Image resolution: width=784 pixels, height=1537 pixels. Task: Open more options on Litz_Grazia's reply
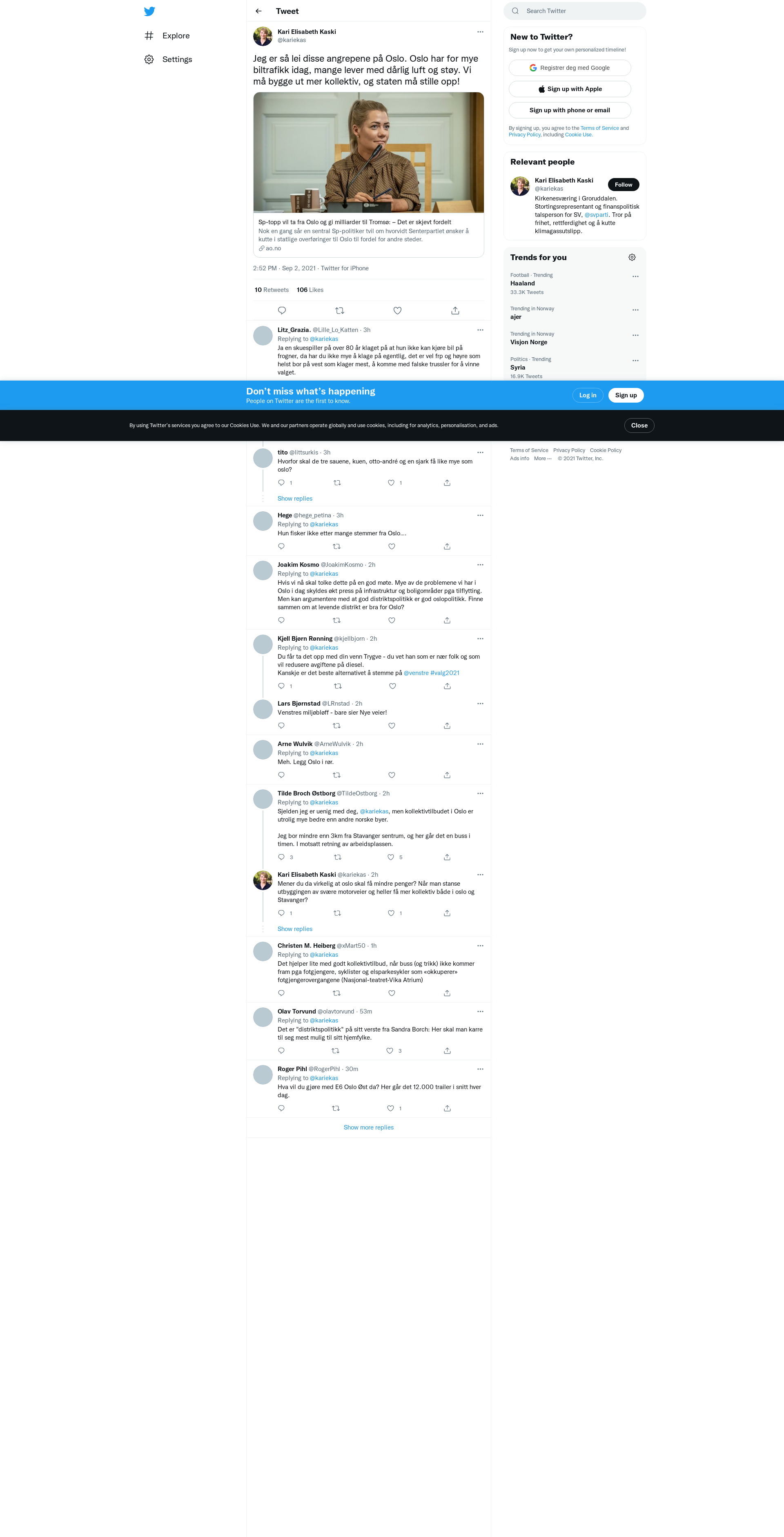tap(480, 330)
